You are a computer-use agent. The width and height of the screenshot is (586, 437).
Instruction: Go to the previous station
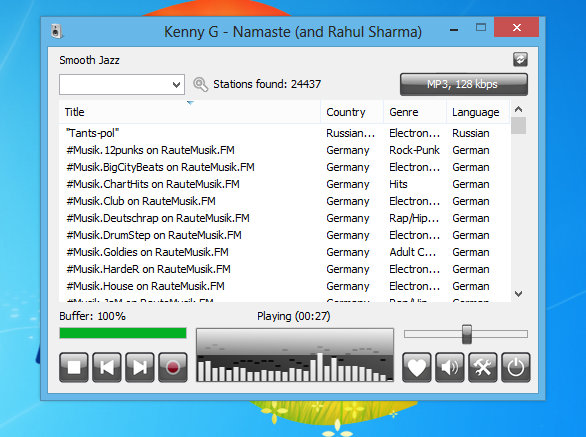(x=107, y=367)
